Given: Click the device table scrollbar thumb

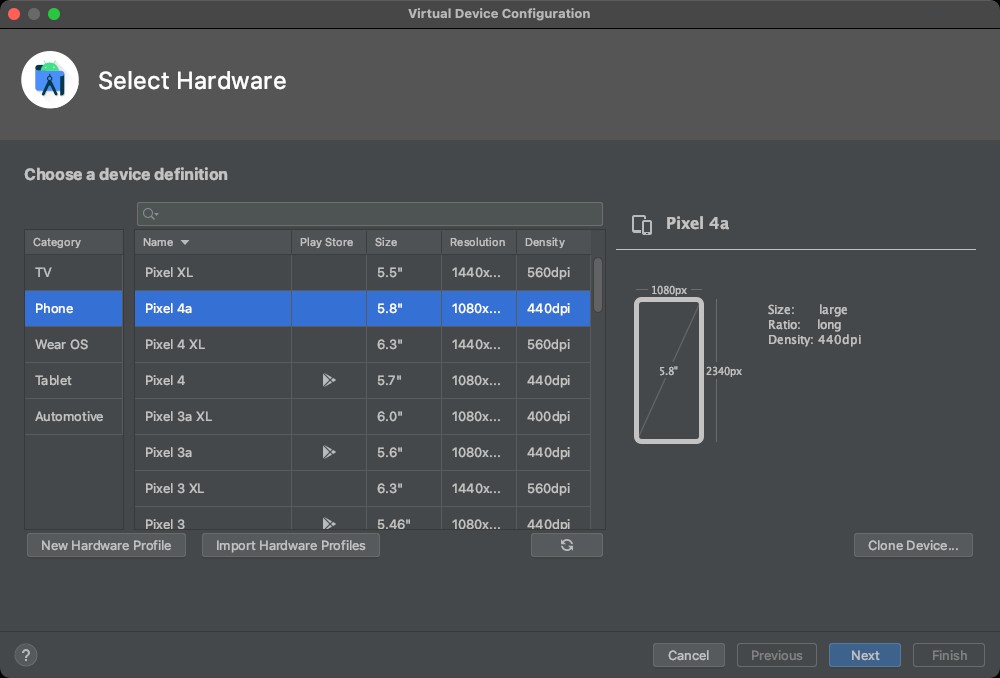Looking at the screenshot, I should (x=598, y=284).
